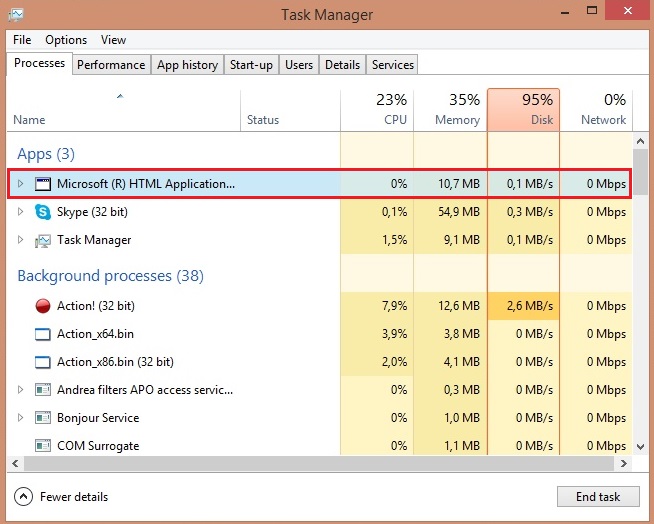Click the vertical scrollbar up arrow
Screen dimensions: 654x524
pyautogui.click(x=640, y=141)
